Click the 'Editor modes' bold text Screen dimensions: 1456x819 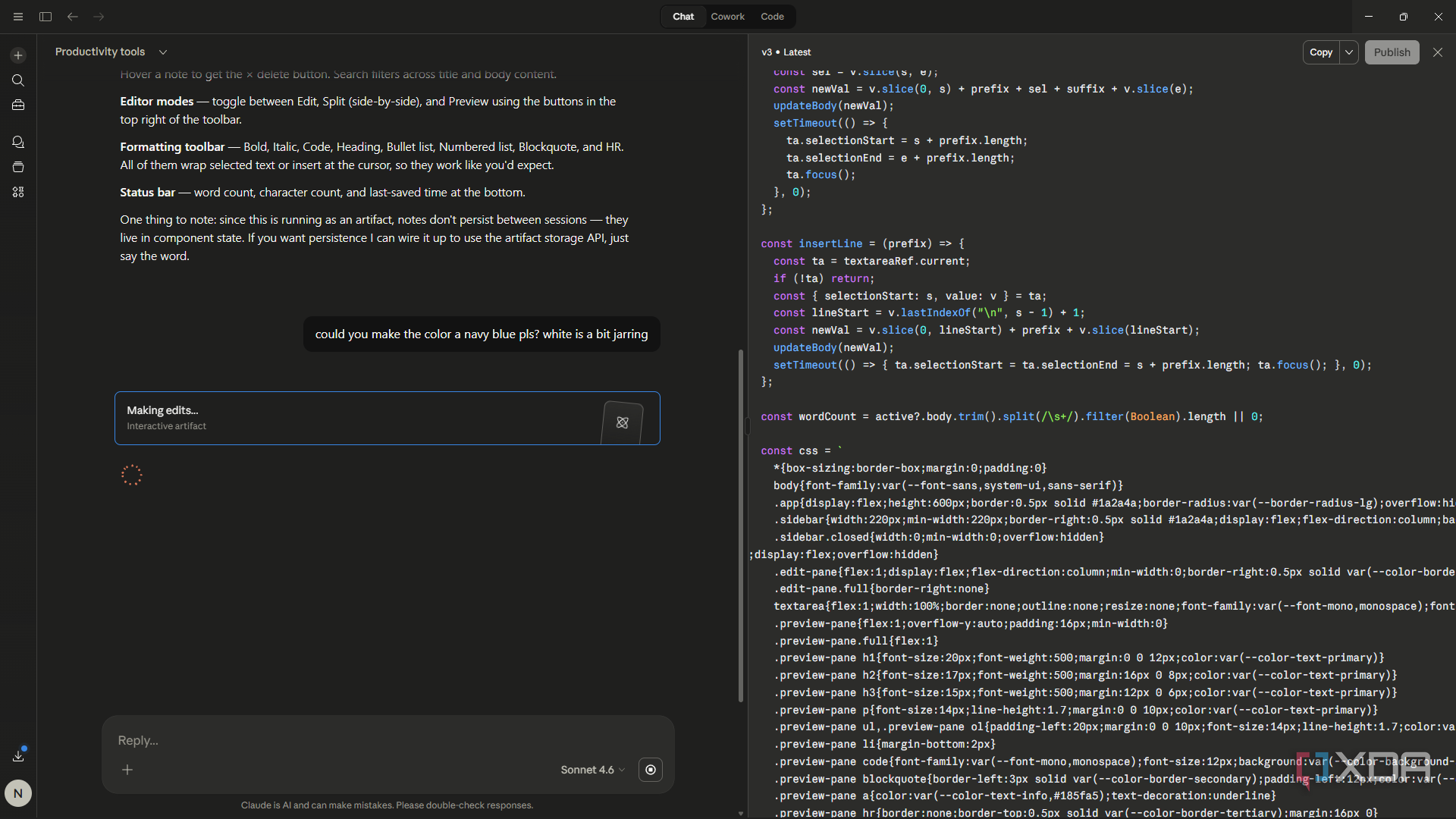[157, 101]
